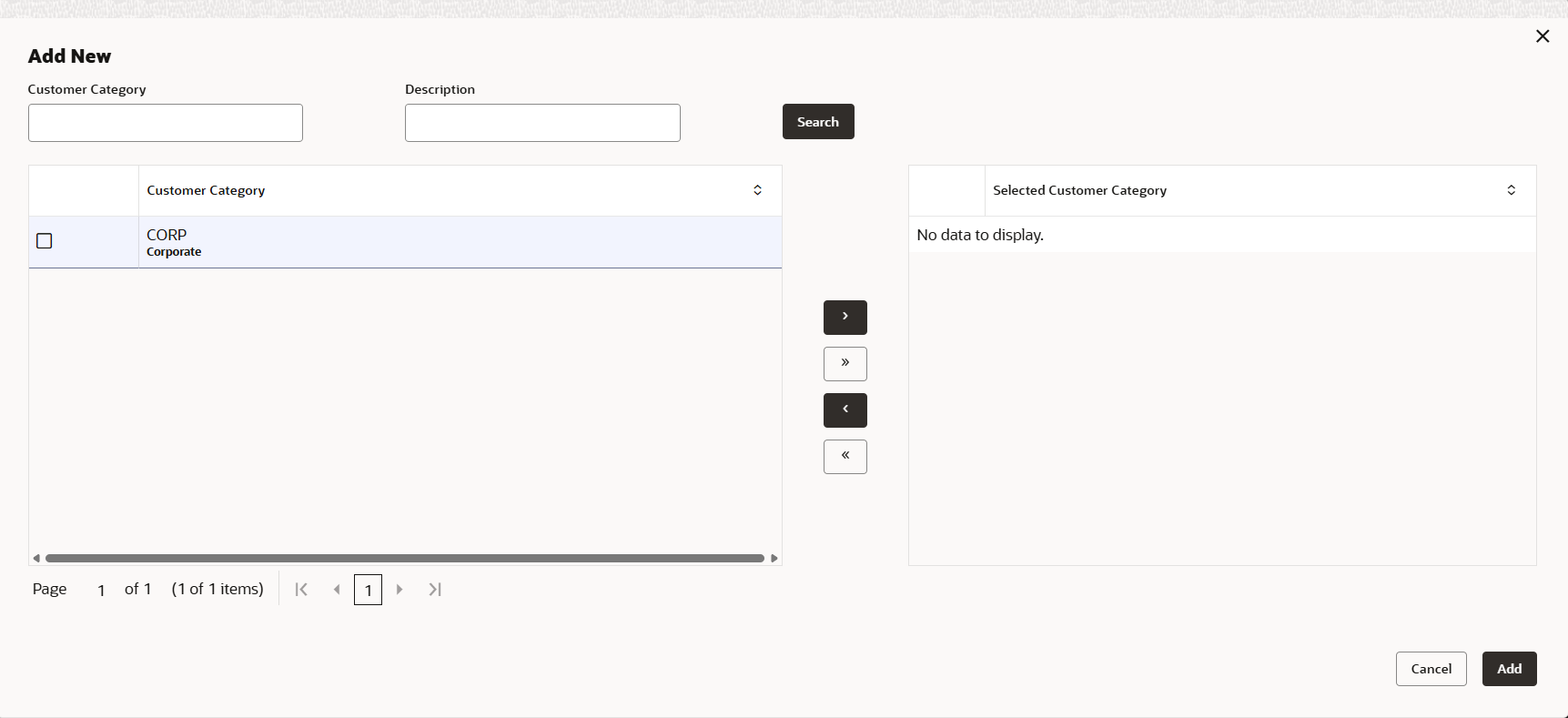
Task: Remove selected category with left arrow
Action: pos(845,410)
